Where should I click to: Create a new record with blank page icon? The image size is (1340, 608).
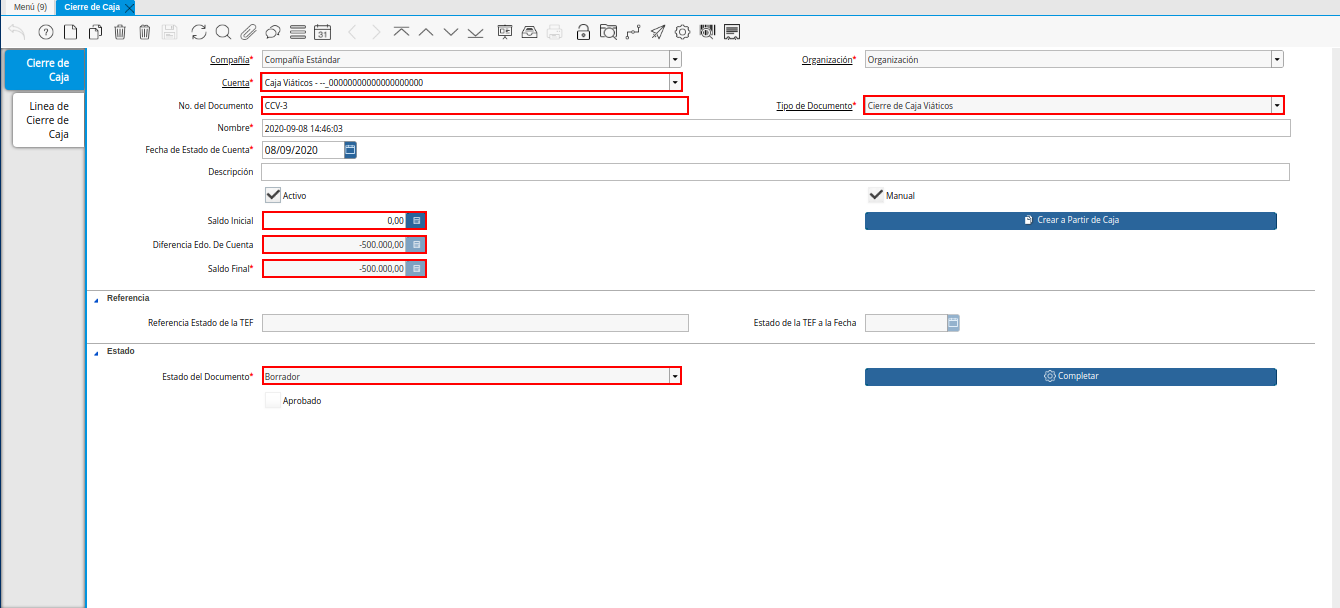[x=70, y=32]
